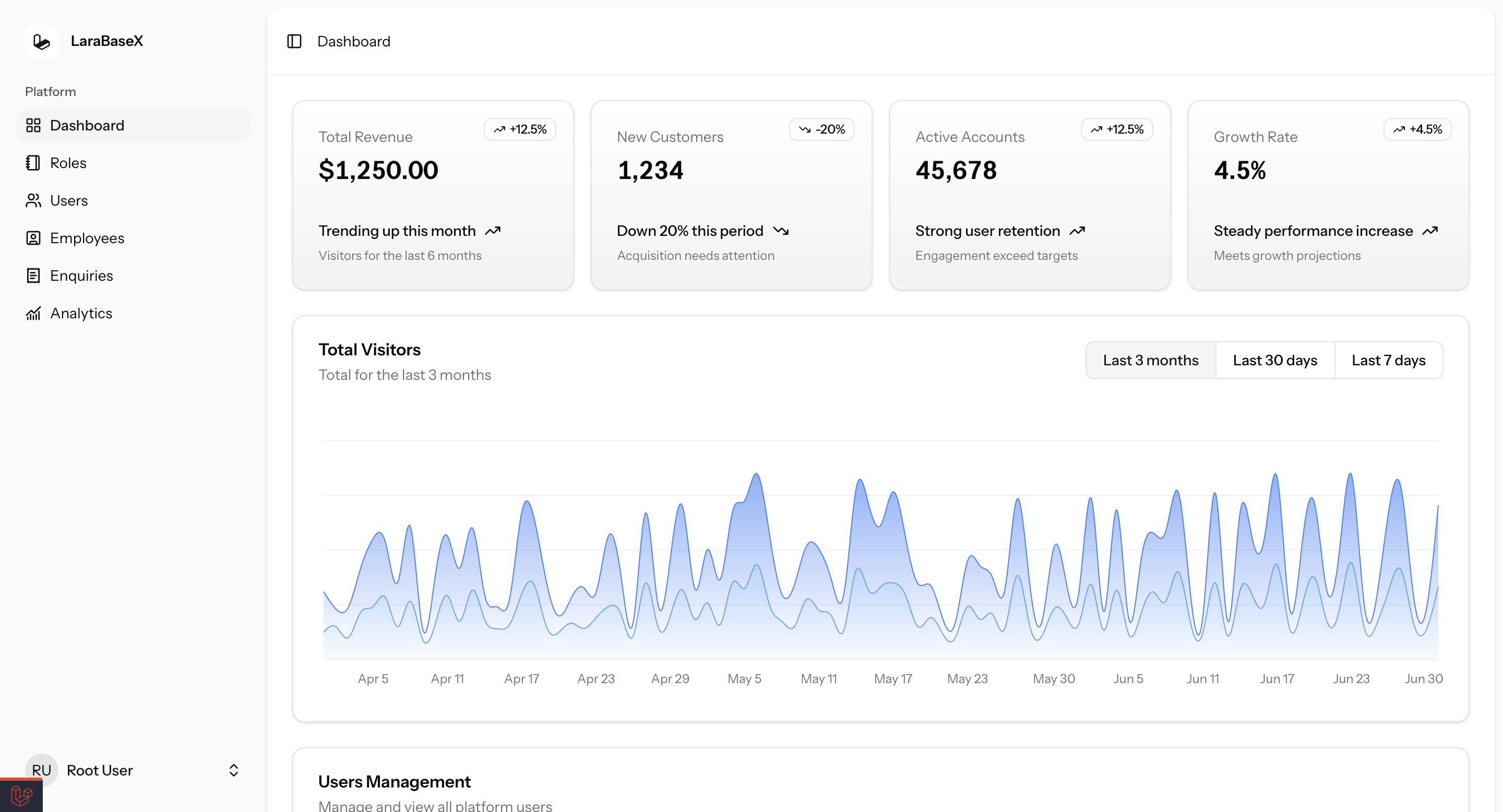The width and height of the screenshot is (1503, 812).
Task: Click the +12.5% badge on Total Revenue
Action: pos(520,129)
